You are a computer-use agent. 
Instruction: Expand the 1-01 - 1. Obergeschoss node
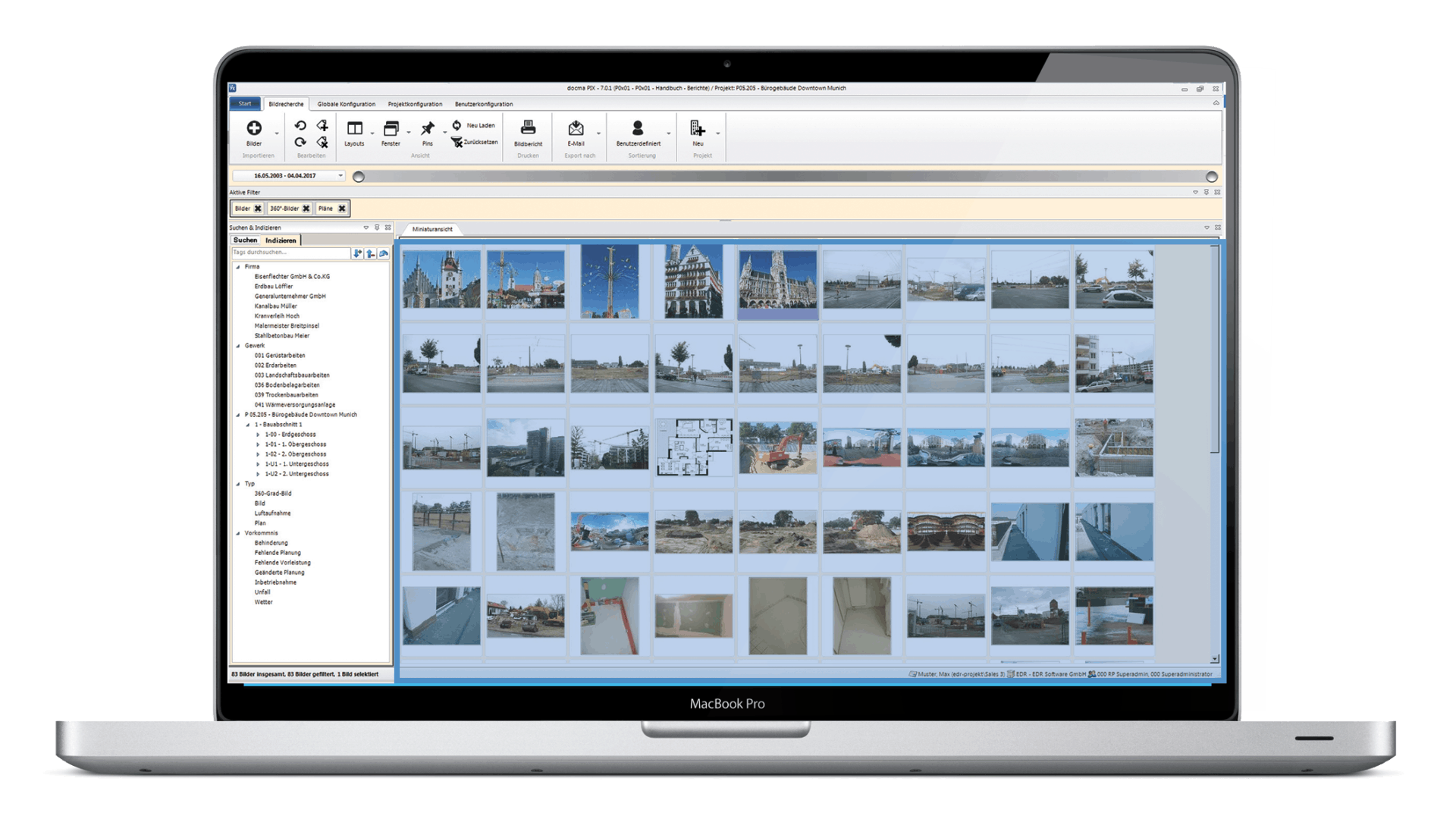pos(258,444)
